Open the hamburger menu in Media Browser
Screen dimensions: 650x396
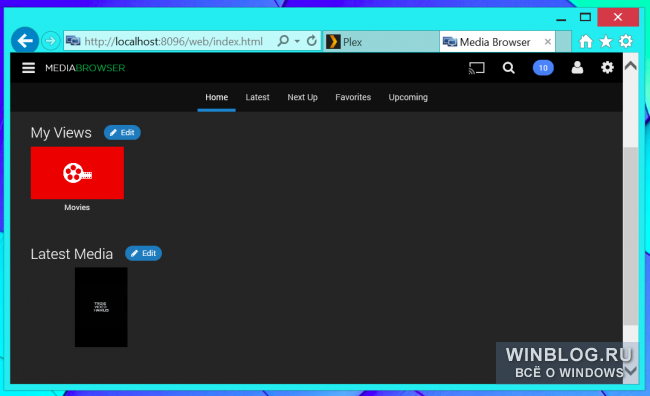click(x=28, y=68)
